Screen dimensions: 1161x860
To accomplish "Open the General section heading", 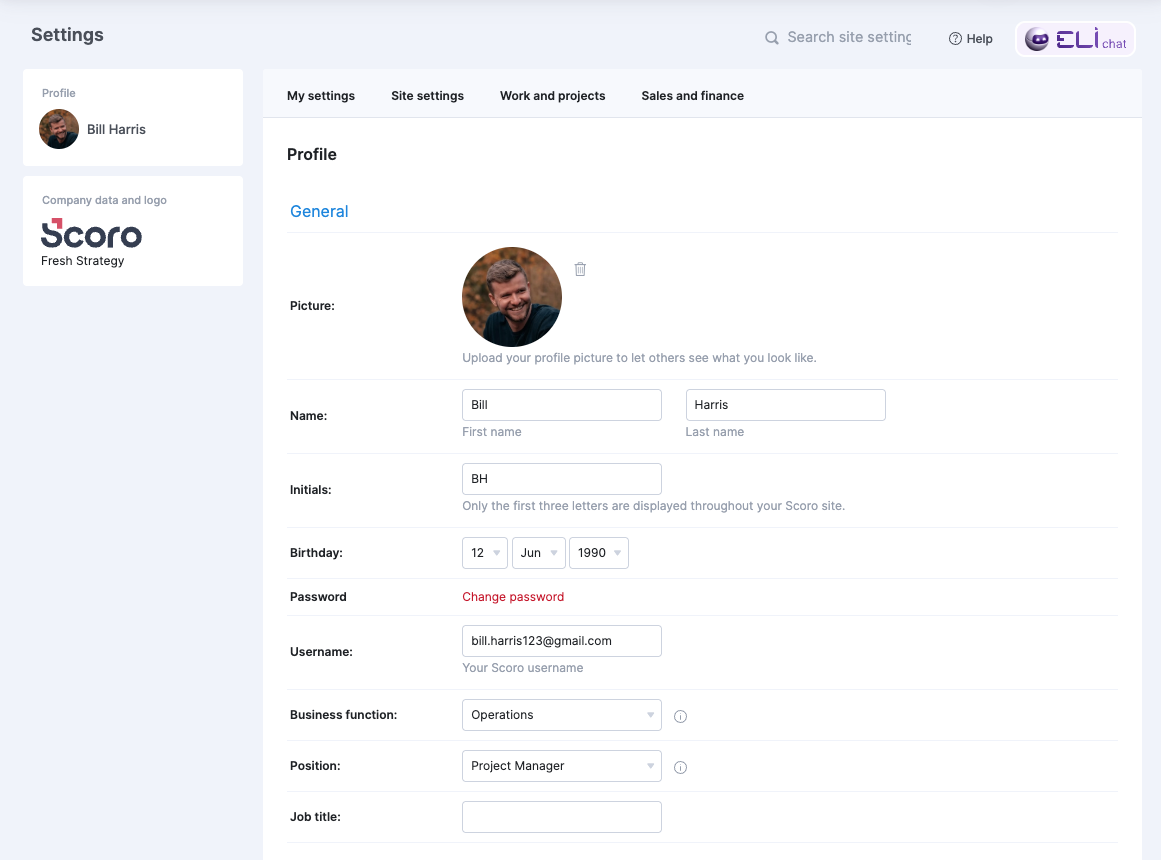I will (319, 211).
